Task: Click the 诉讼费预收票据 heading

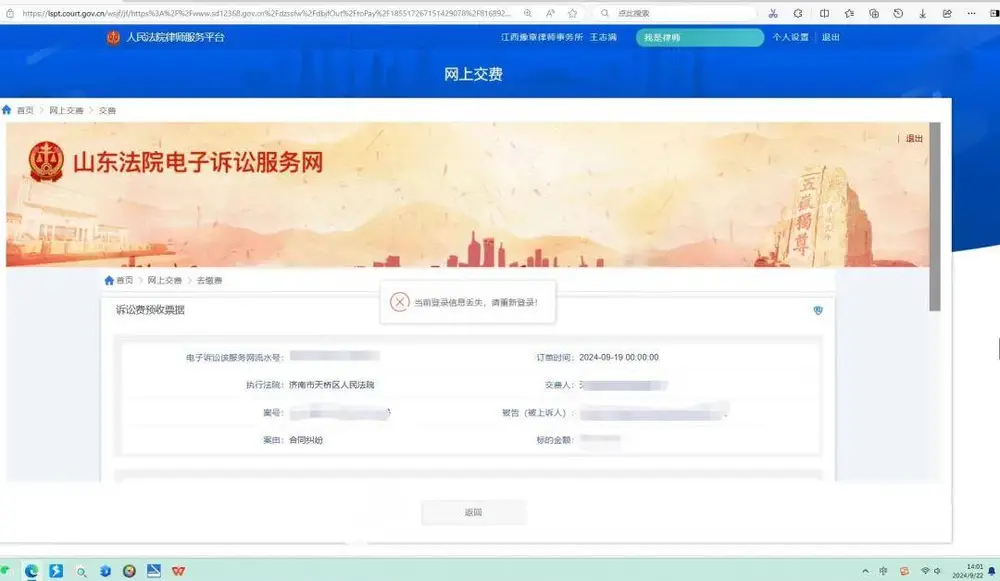Action: [150, 310]
